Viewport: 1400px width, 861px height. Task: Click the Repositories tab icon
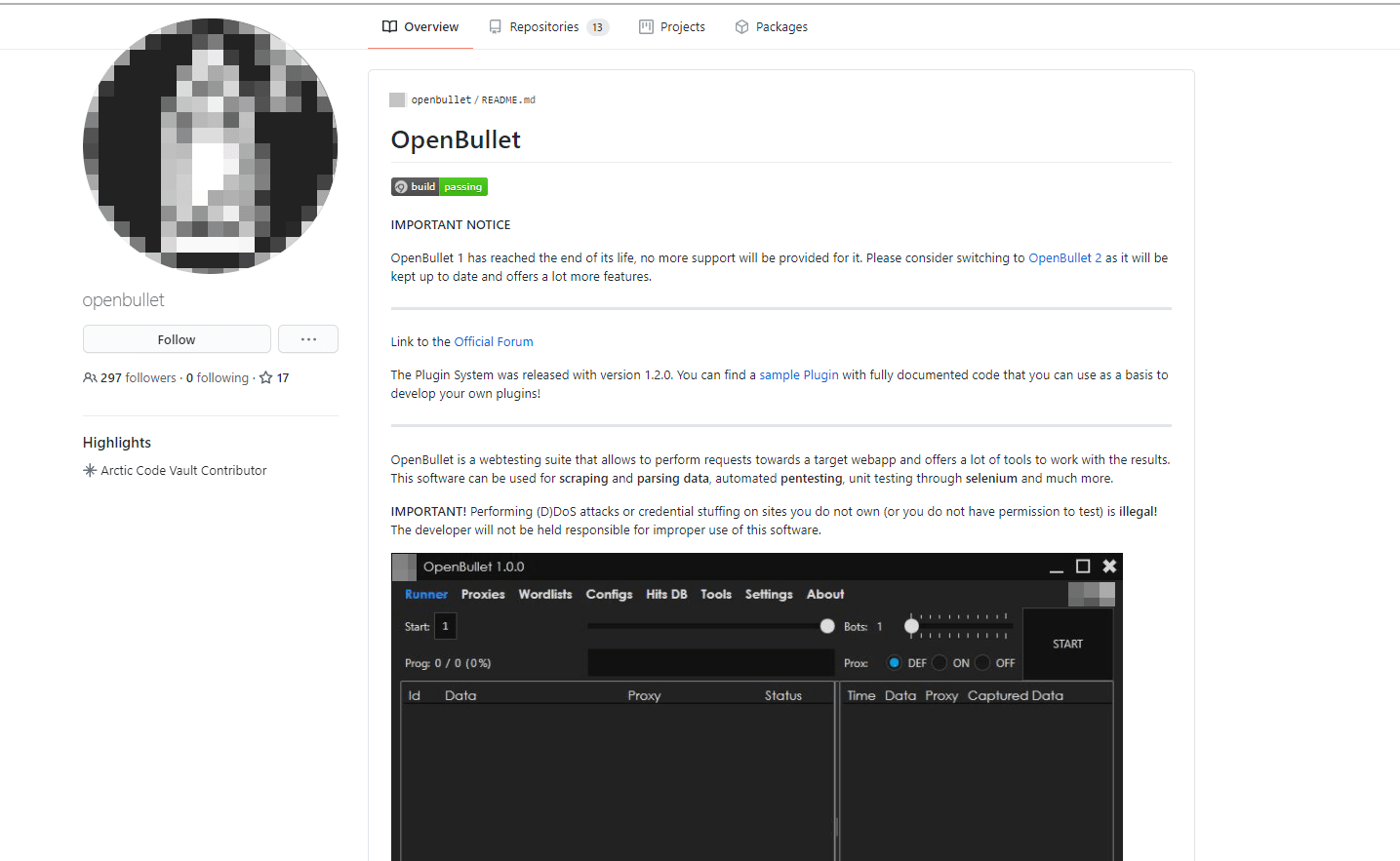pyautogui.click(x=496, y=27)
